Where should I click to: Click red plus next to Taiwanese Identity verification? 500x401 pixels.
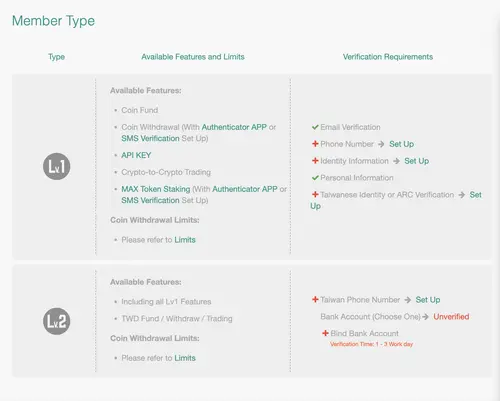tap(315, 194)
